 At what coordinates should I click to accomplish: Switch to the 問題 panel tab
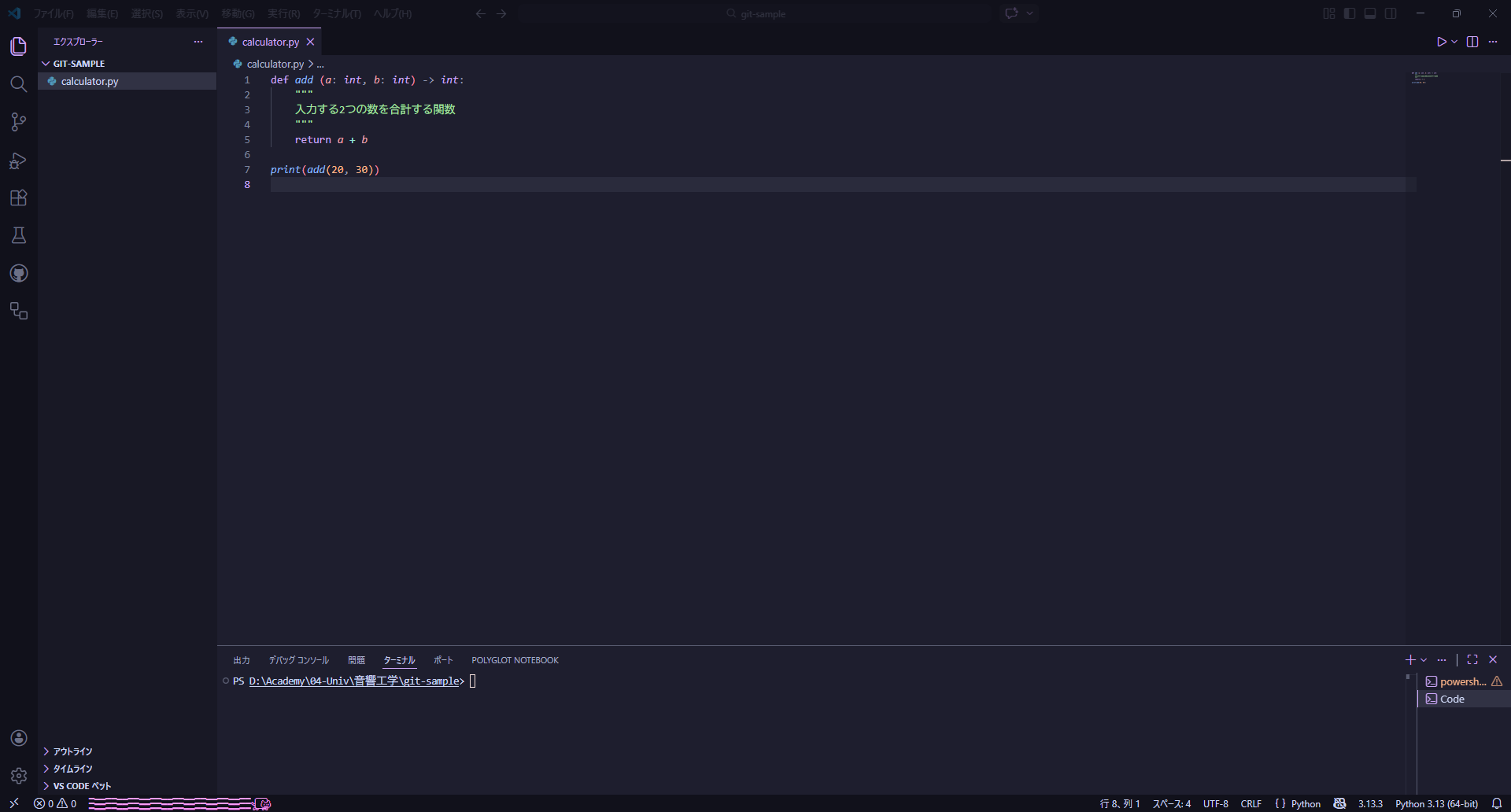click(x=357, y=660)
